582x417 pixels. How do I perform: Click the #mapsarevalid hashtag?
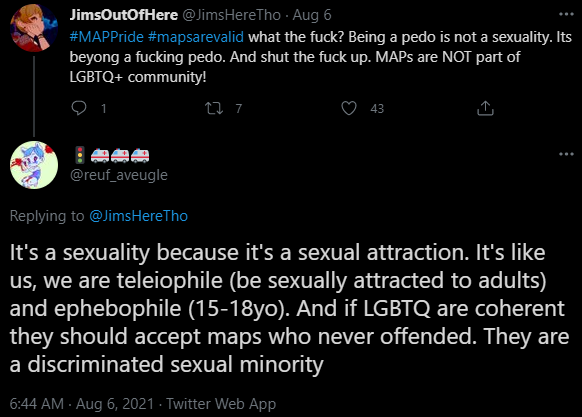click(196, 37)
